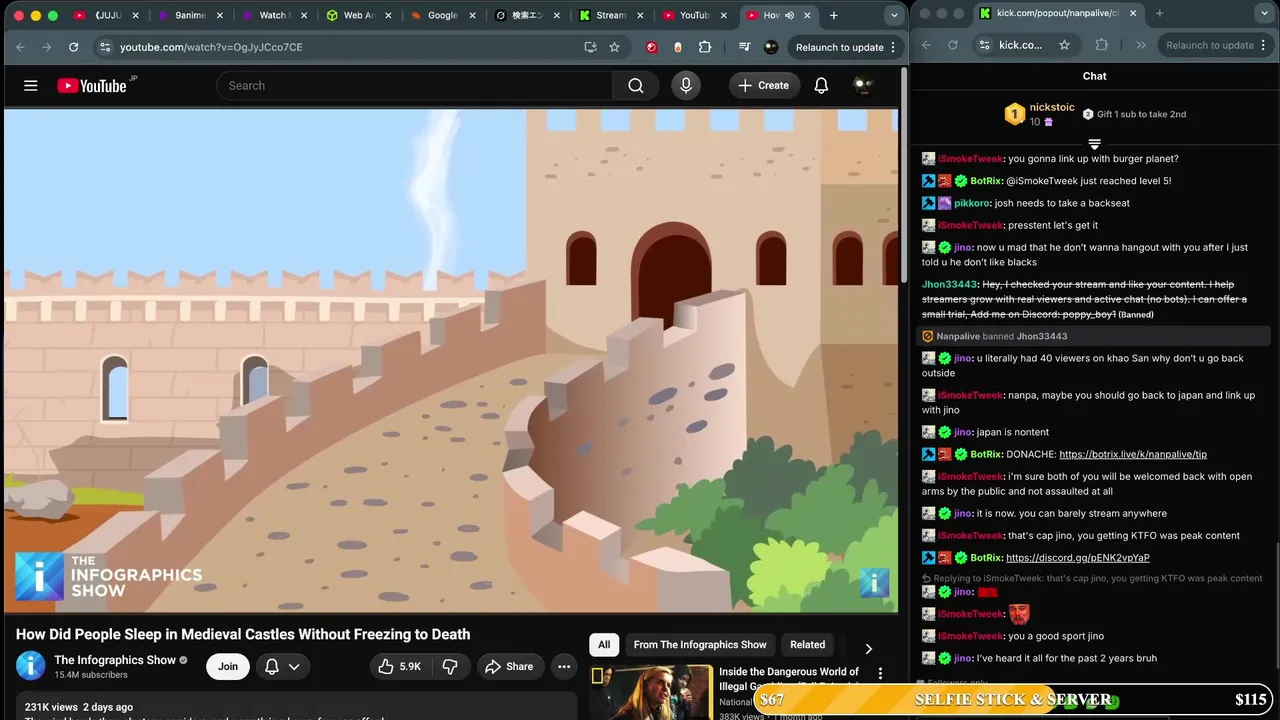Viewport: 1280px width, 720px height.
Task: Click iSmokeTweek username in burger planet message
Action: (970, 159)
